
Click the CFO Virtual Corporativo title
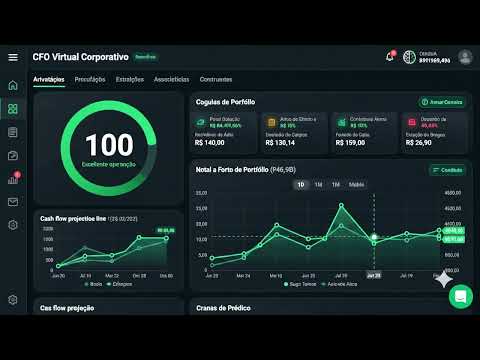click(x=81, y=57)
